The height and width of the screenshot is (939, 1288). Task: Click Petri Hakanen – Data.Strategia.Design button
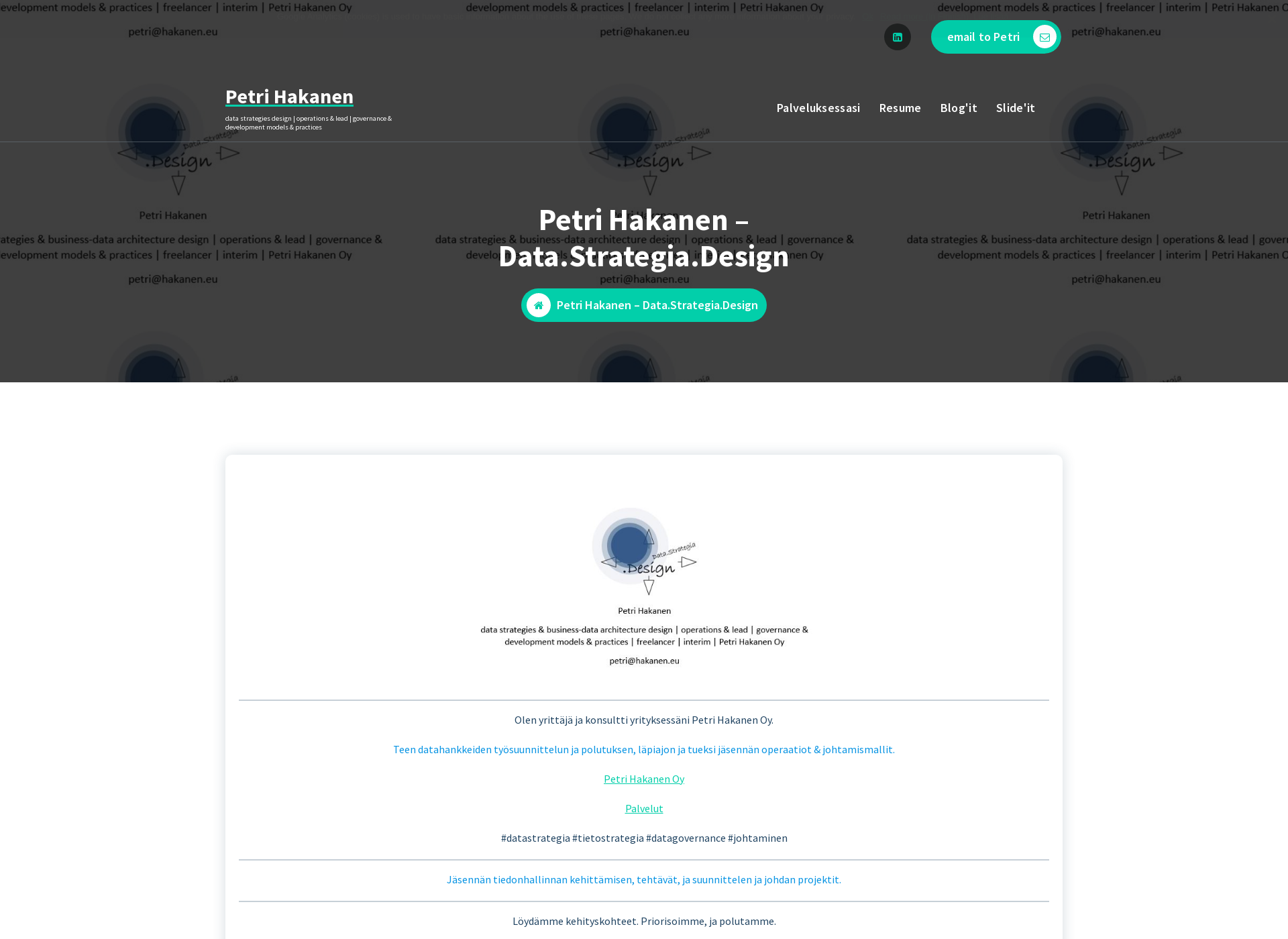(644, 305)
